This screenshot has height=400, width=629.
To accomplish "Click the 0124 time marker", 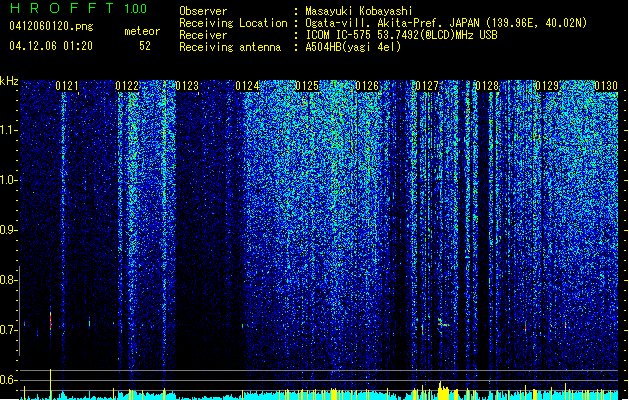I will click(248, 86).
